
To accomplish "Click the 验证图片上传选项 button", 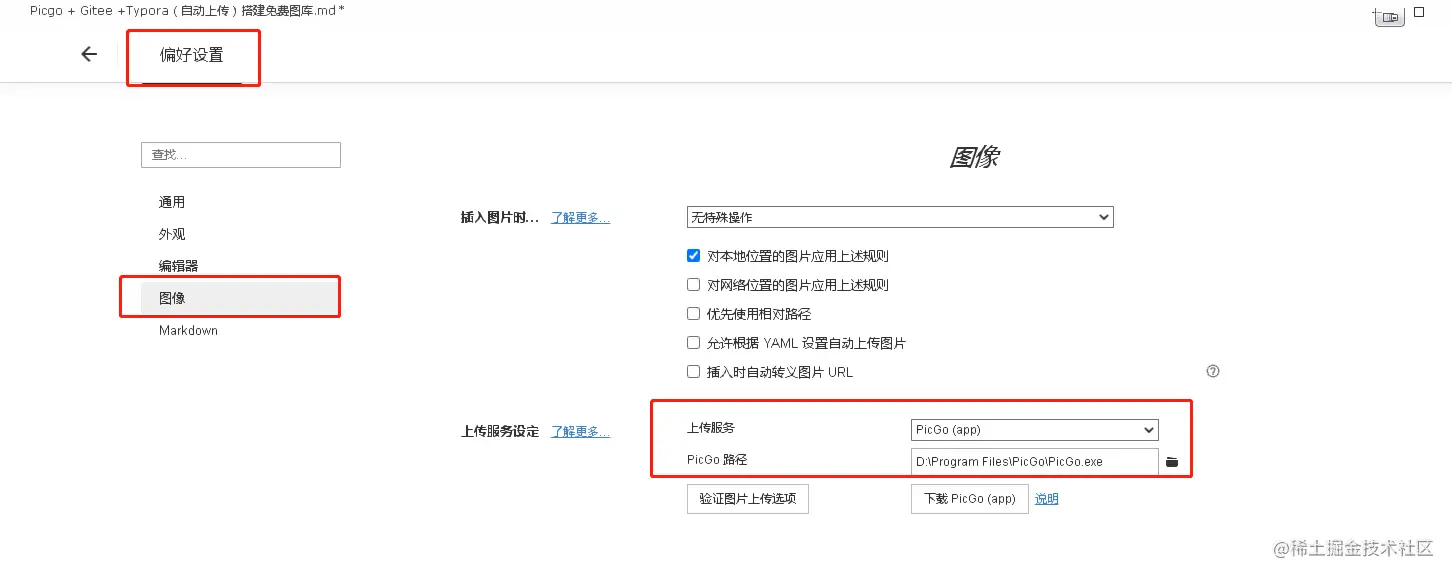I will click(x=748, y=499).
